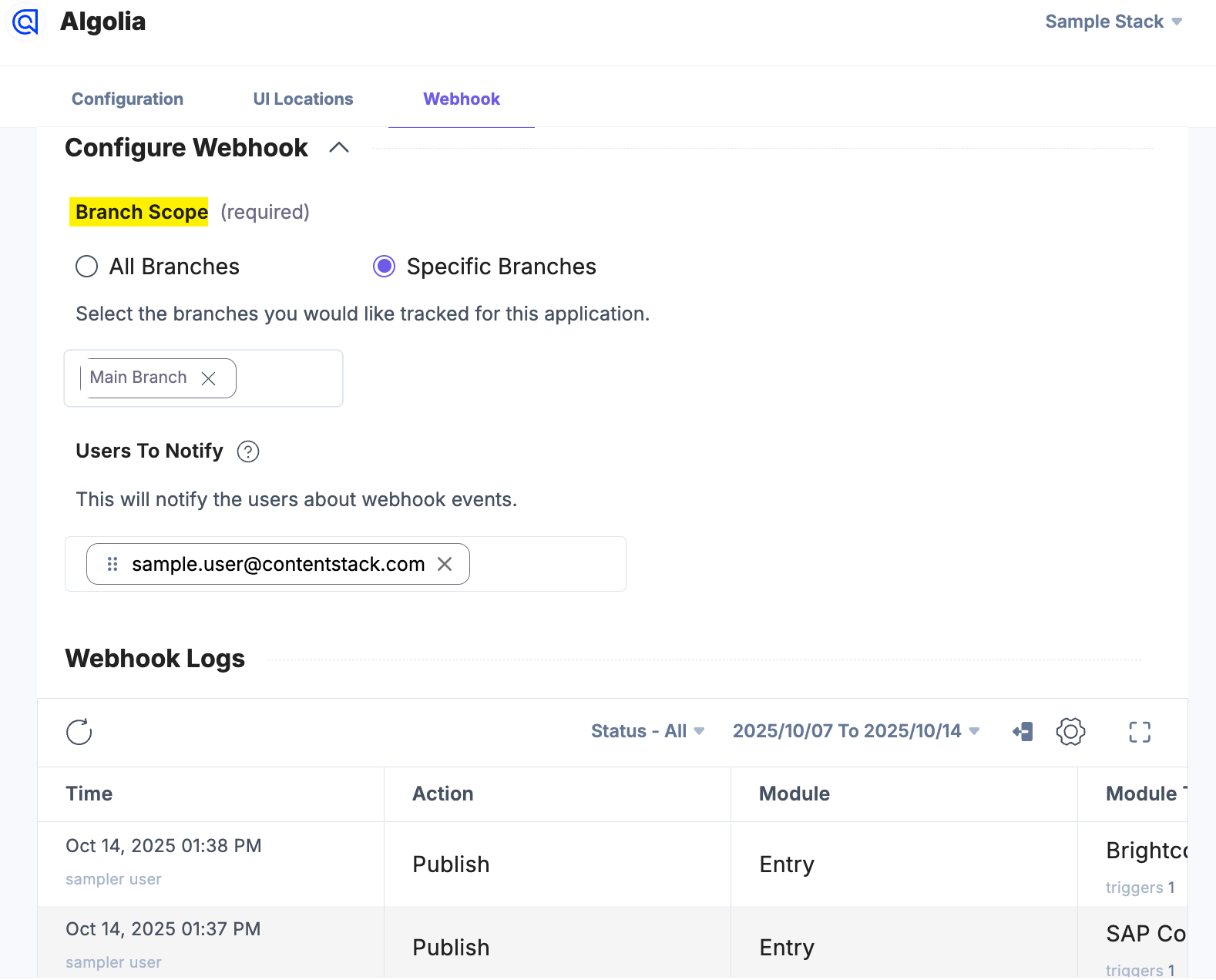Select the All Branches radio option

pos(87,267)
